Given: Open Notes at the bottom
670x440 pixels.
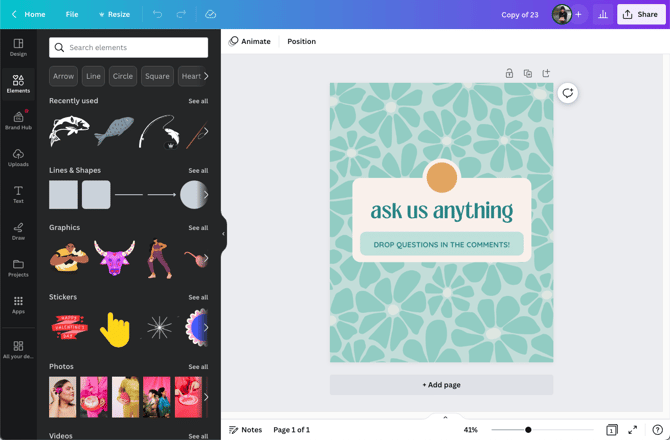Looking at the screenshot, I should click(245, 430).
